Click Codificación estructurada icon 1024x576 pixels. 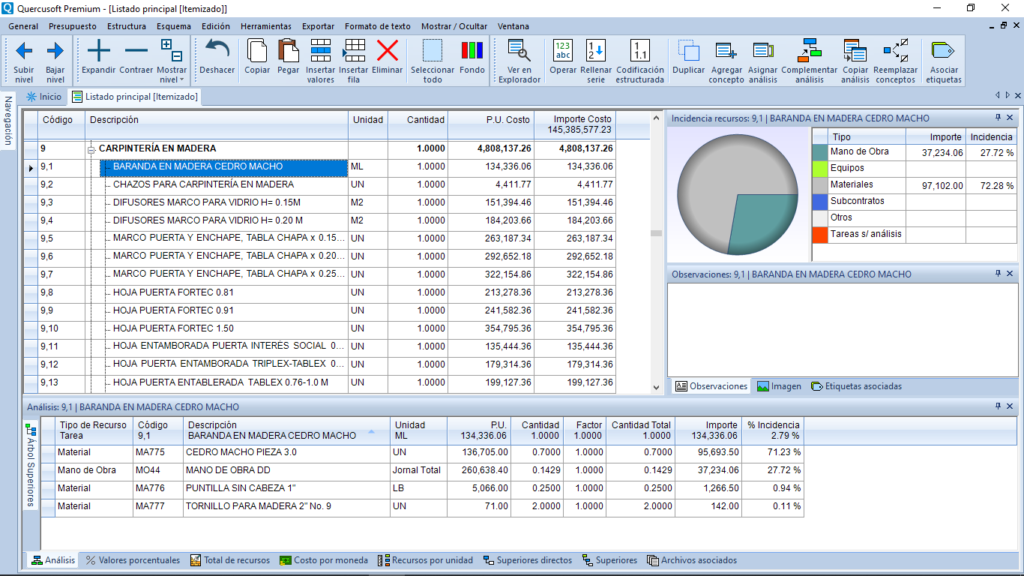tap(639, 51)
